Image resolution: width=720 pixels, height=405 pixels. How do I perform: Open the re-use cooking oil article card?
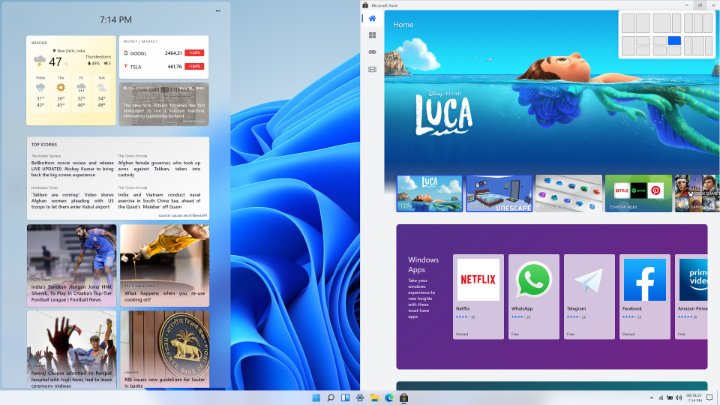click(164, 265)
